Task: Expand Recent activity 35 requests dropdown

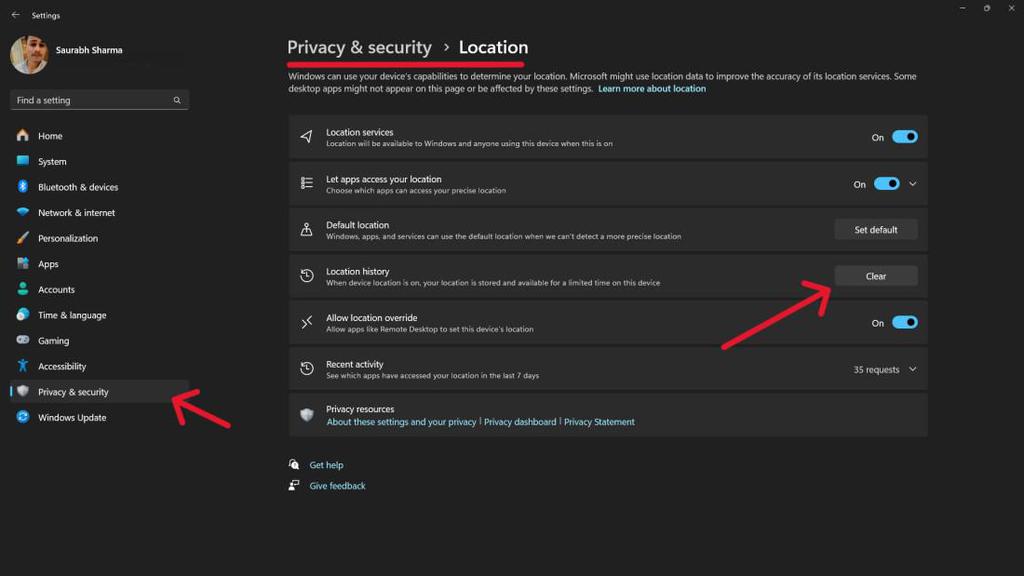Action: click(912, 369)
